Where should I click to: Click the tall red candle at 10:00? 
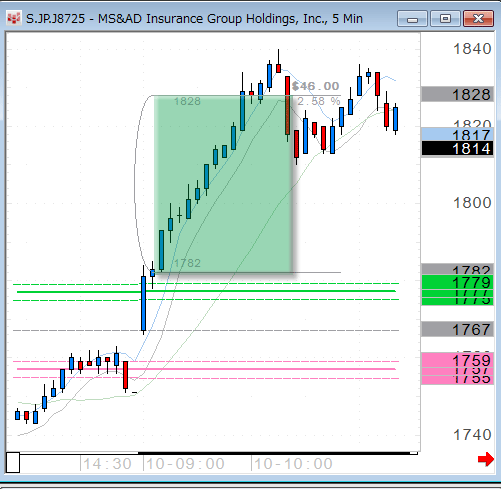tap(287, 105)
